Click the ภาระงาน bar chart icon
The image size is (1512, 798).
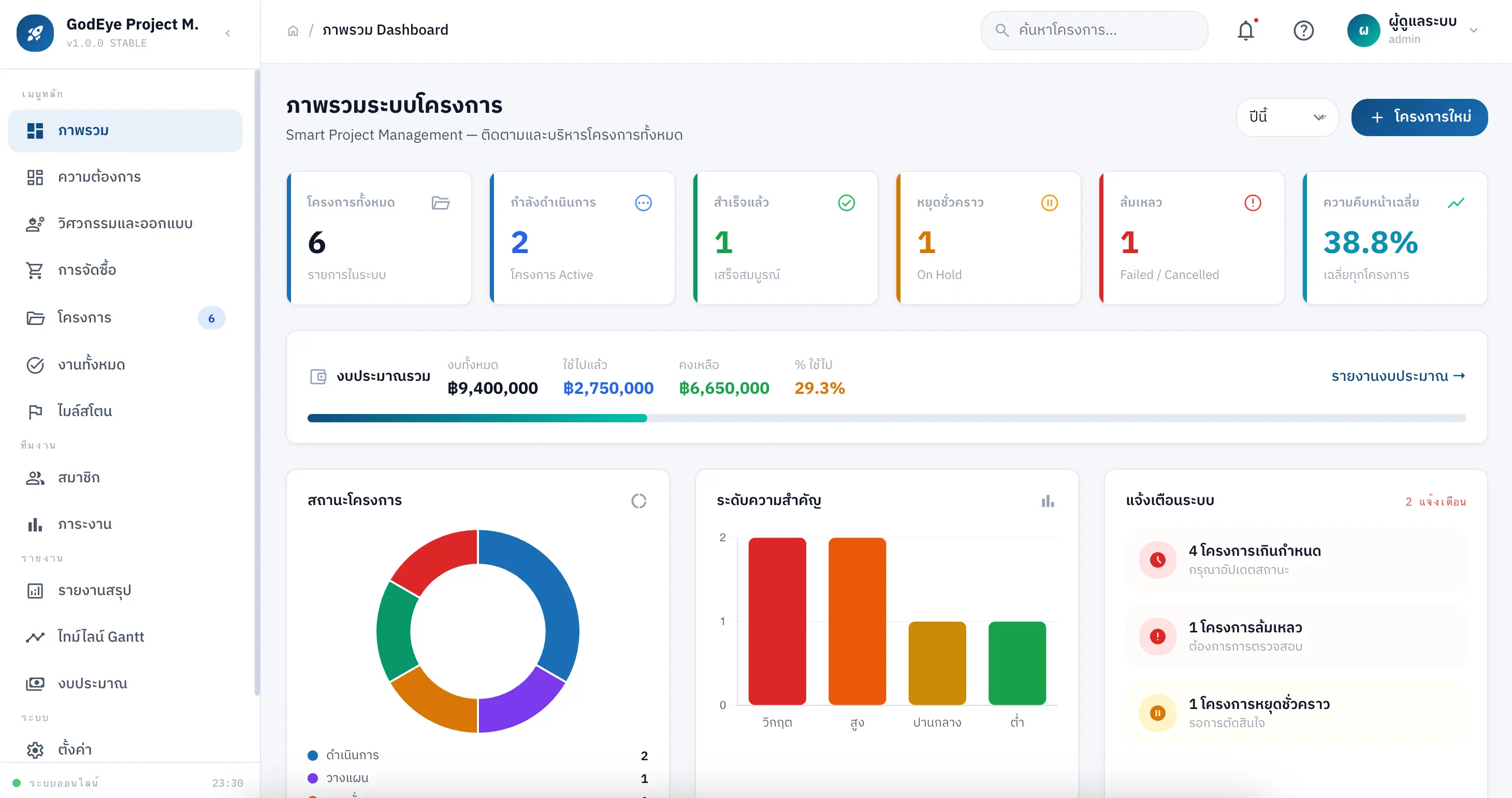pyautogui.click(x=35, y=525)
